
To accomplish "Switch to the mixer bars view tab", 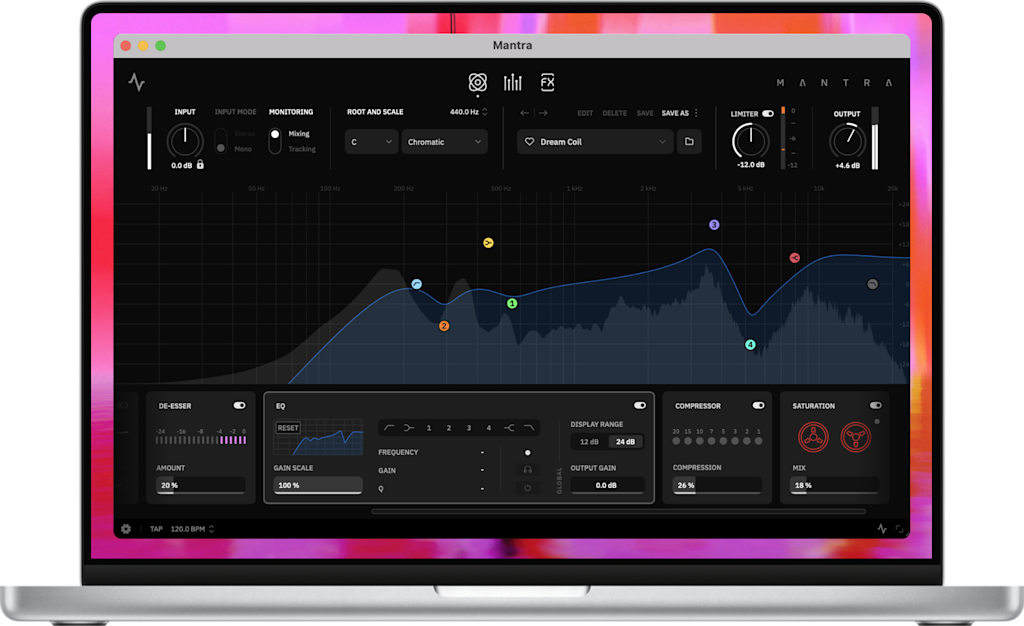I will click(x=513, y=82).
